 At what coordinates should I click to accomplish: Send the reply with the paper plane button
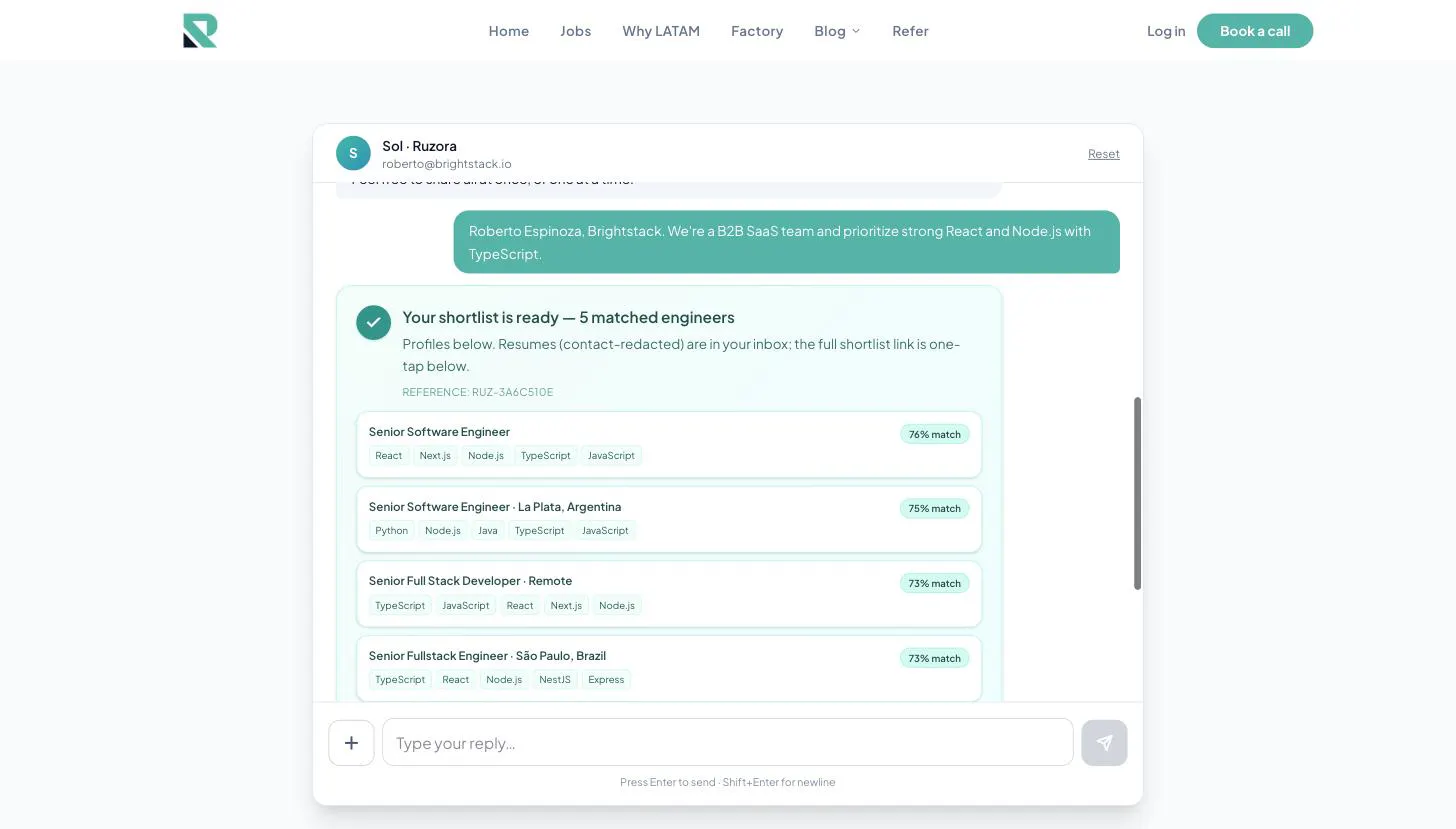click(x=1104, y=743)
